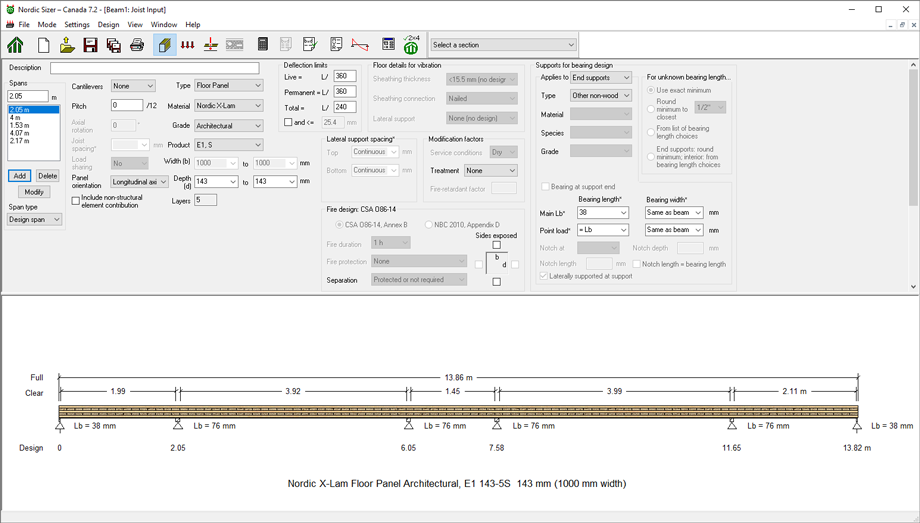The width and height of the screenshot is (920, 523).
Task: Open the loads view red arrows icon
Action: [x=188, y=45]
